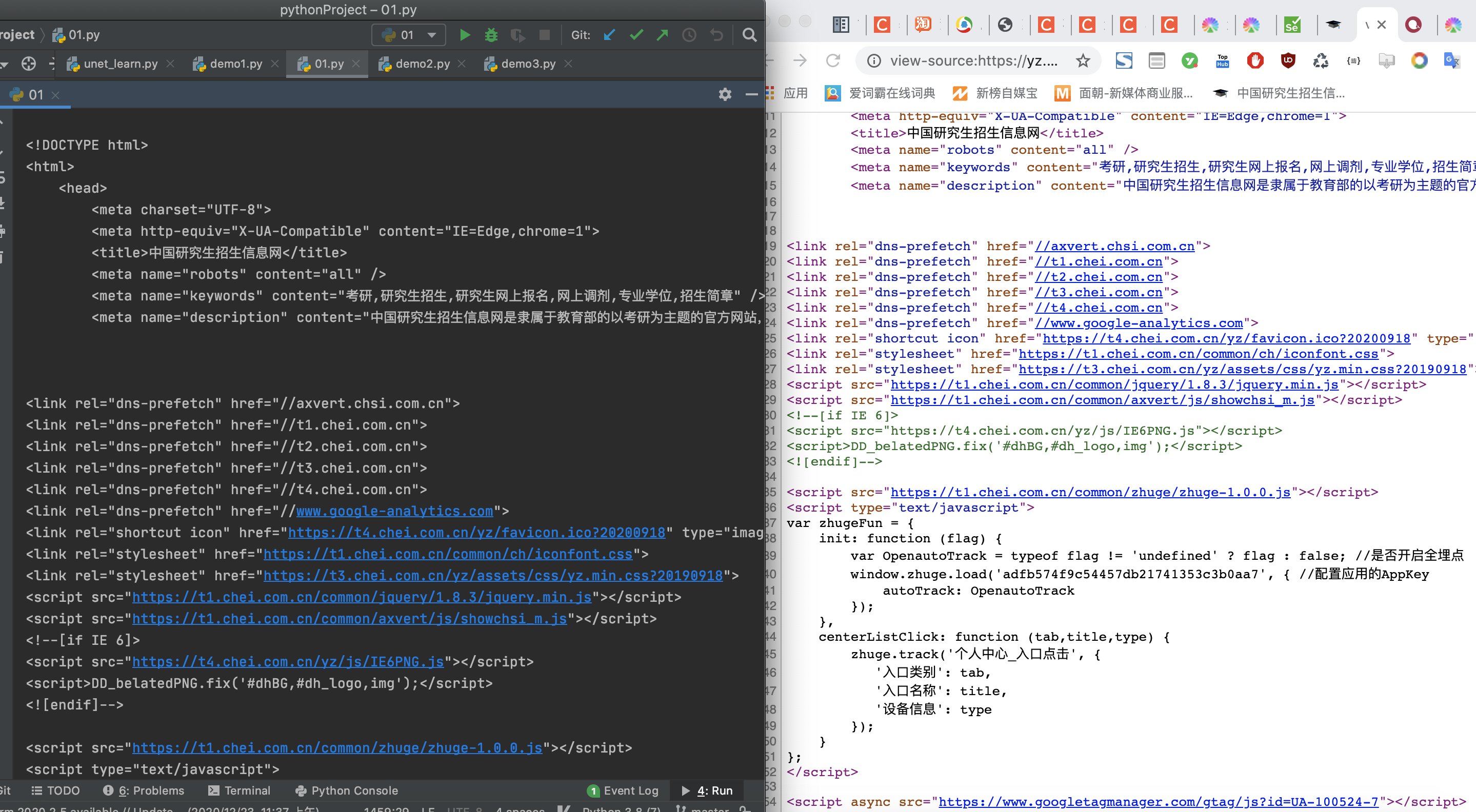
Task: Open the zhuge-1.0.0.js link in Run output
Action: coord(337,748)
